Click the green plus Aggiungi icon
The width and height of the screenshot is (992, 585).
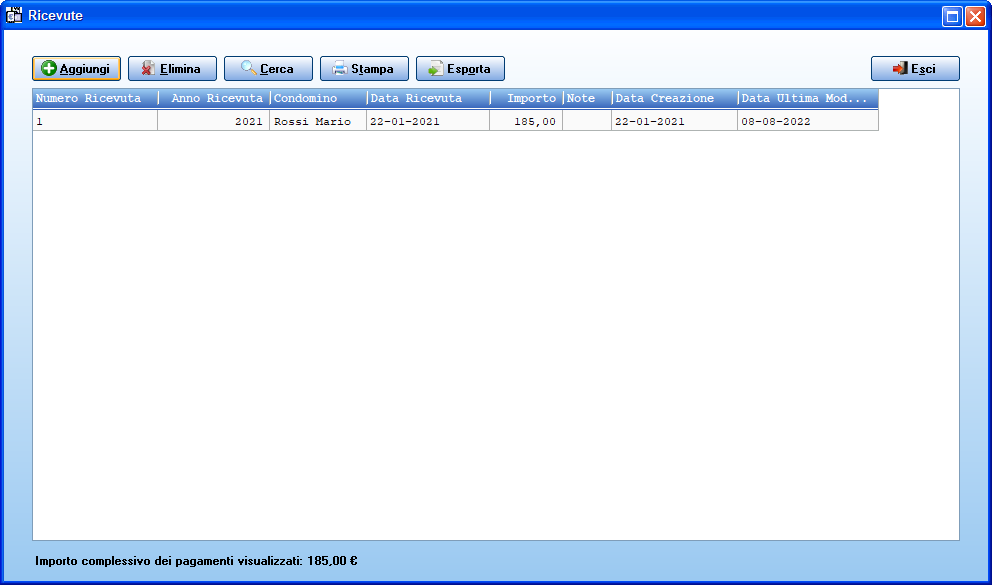(x=49, y=68)
